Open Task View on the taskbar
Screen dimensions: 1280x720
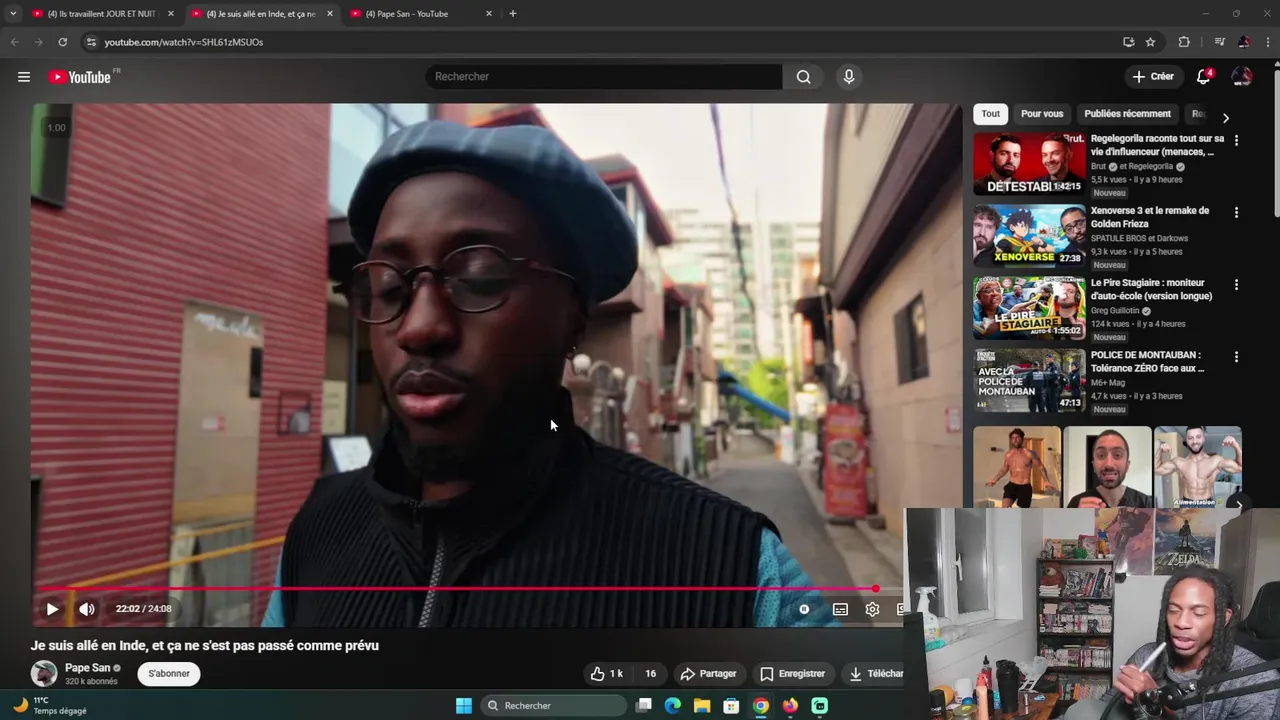tap(644, 706)
